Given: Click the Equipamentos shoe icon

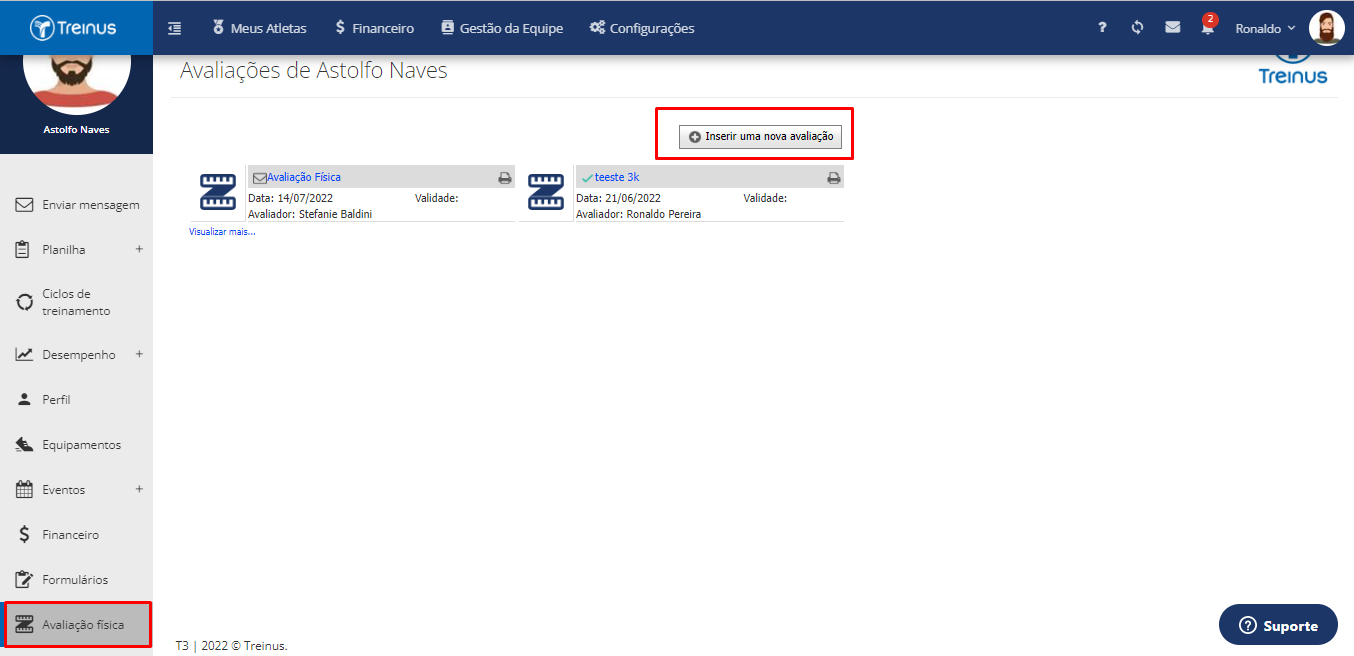Looking at the screenshot, I should (25, 445).
